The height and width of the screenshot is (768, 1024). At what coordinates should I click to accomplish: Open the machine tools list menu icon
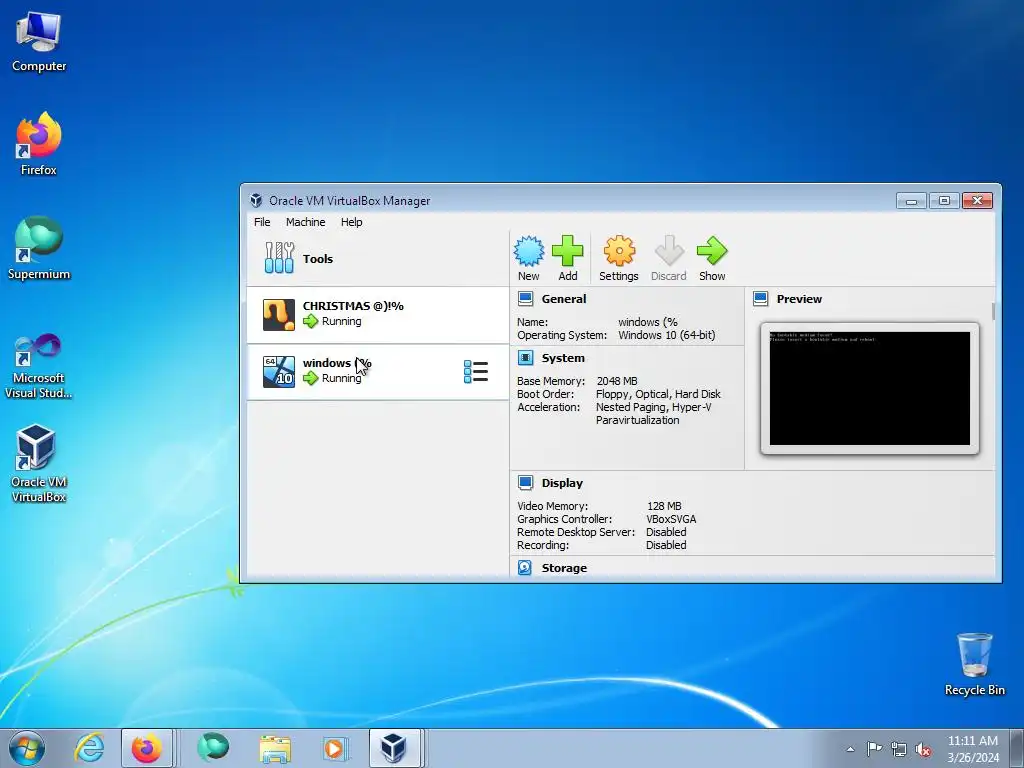click(475, 372)
